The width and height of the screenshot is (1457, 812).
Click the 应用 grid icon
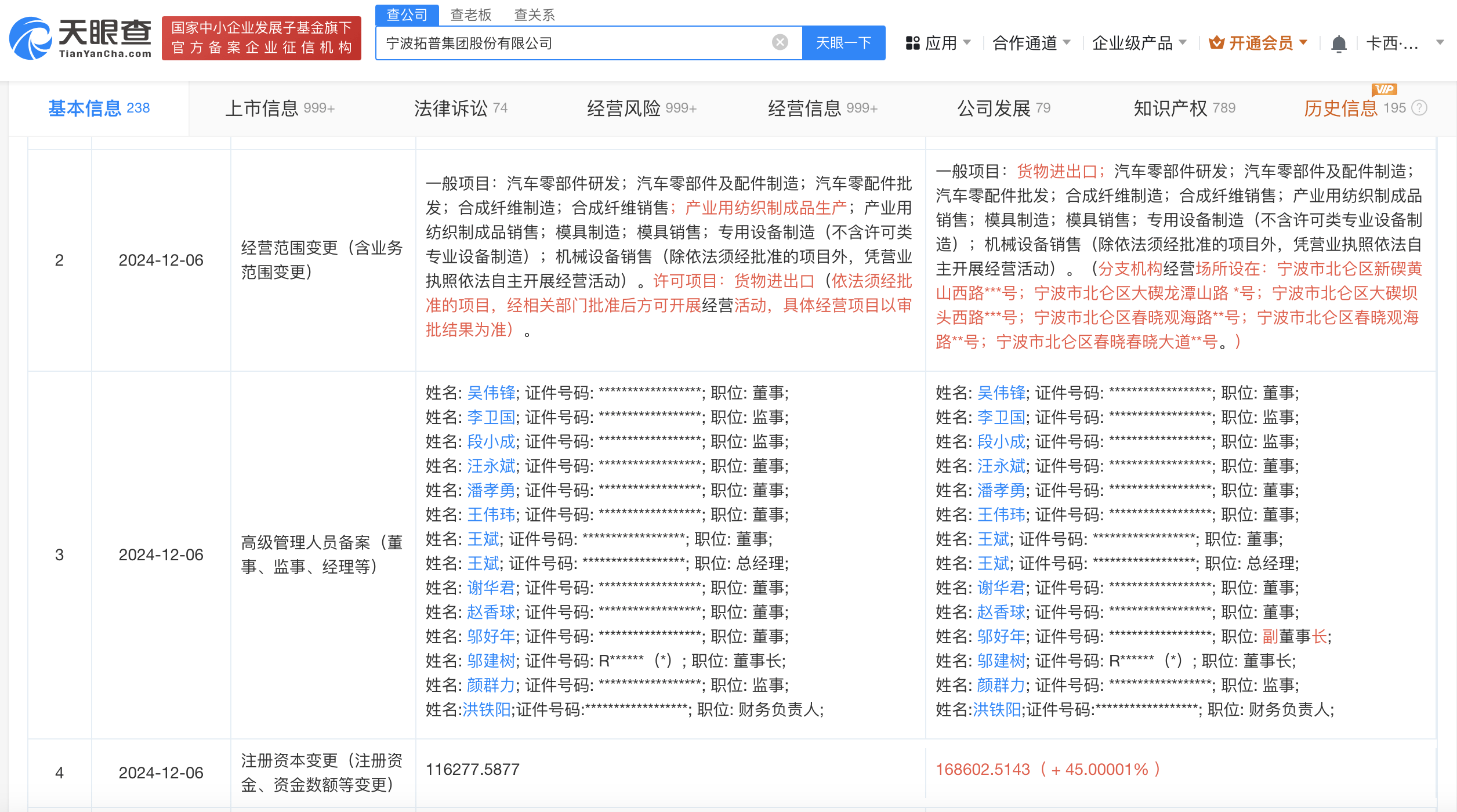[913, 43]
